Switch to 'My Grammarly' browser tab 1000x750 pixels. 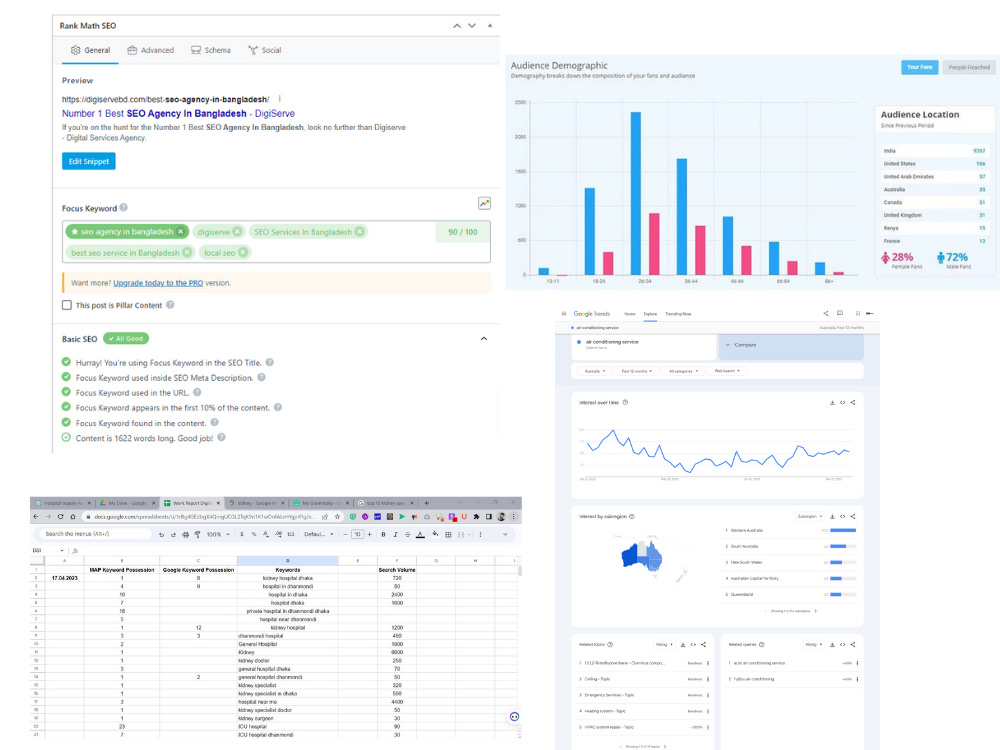tap(321, 503)
